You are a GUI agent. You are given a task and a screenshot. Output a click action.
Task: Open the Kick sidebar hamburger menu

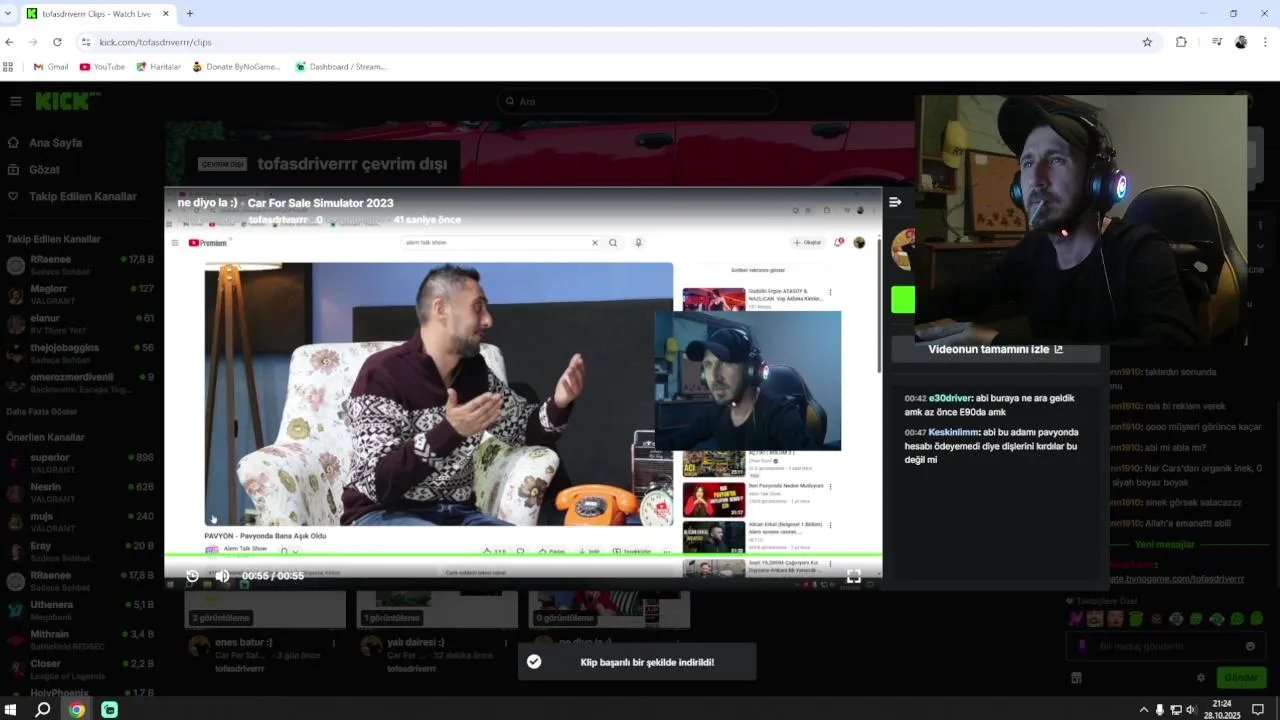point(15,101)
